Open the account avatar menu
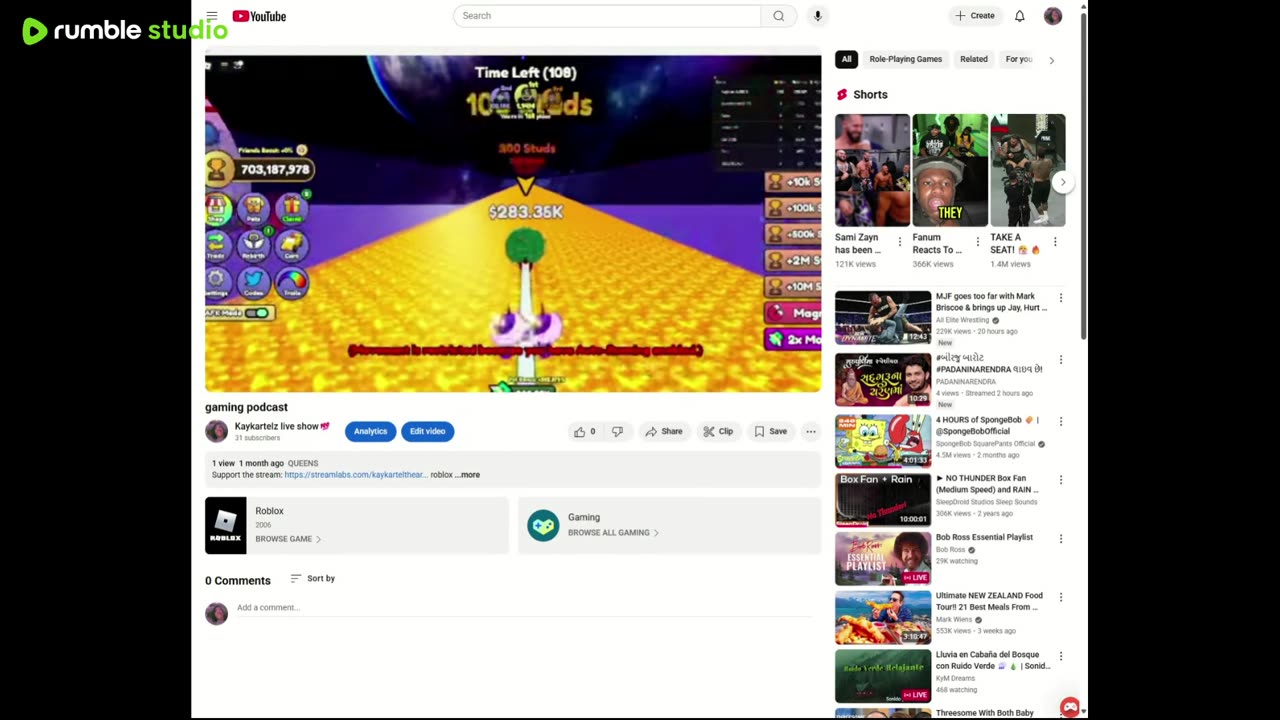The width and height of the screenshot is (1280, 720). 1053,16
